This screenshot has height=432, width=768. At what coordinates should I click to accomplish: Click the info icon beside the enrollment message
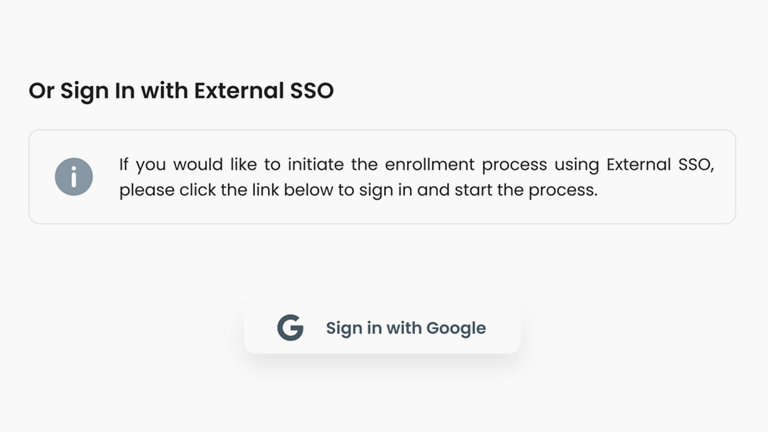point(74,177)
